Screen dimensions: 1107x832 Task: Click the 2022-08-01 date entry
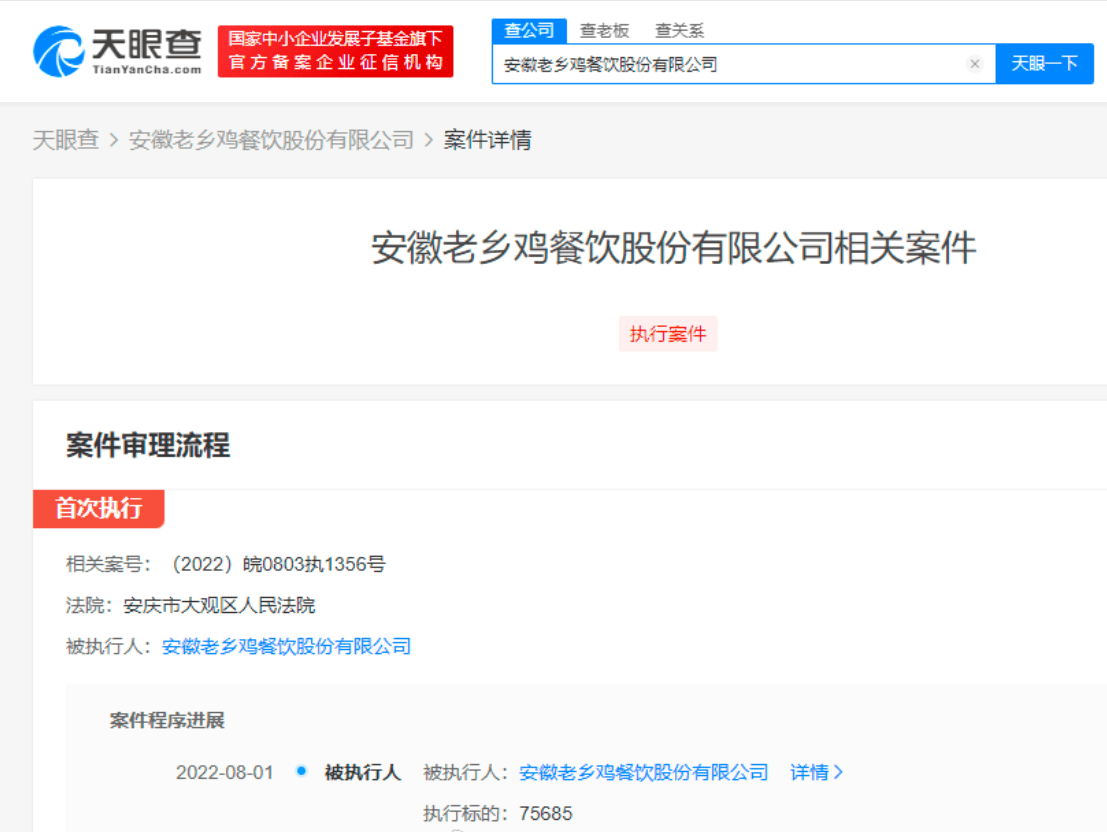(x=225, y=773)
